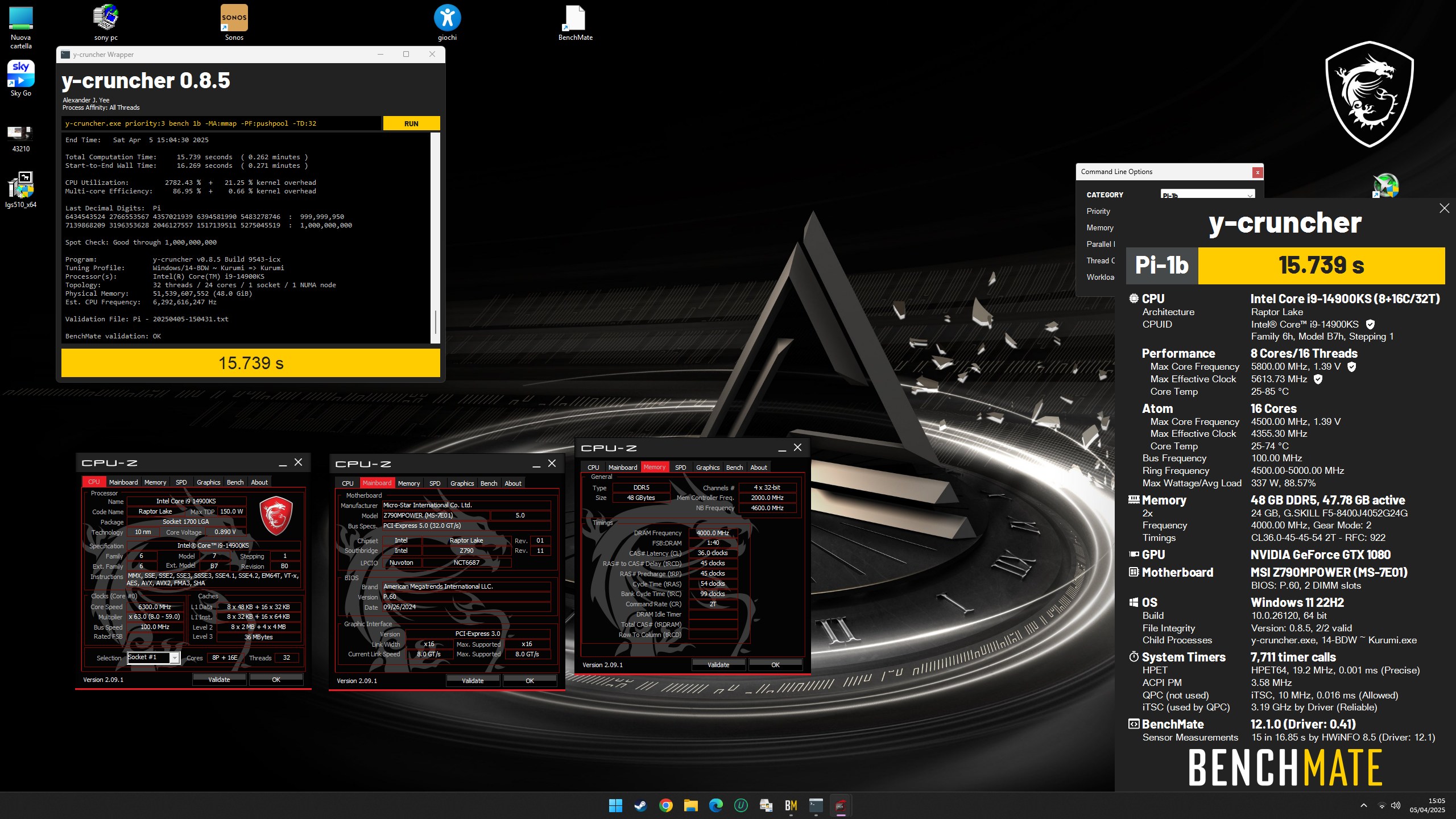Open the devices taskbar icon beside BenchMate

click(x=766, y=805)
